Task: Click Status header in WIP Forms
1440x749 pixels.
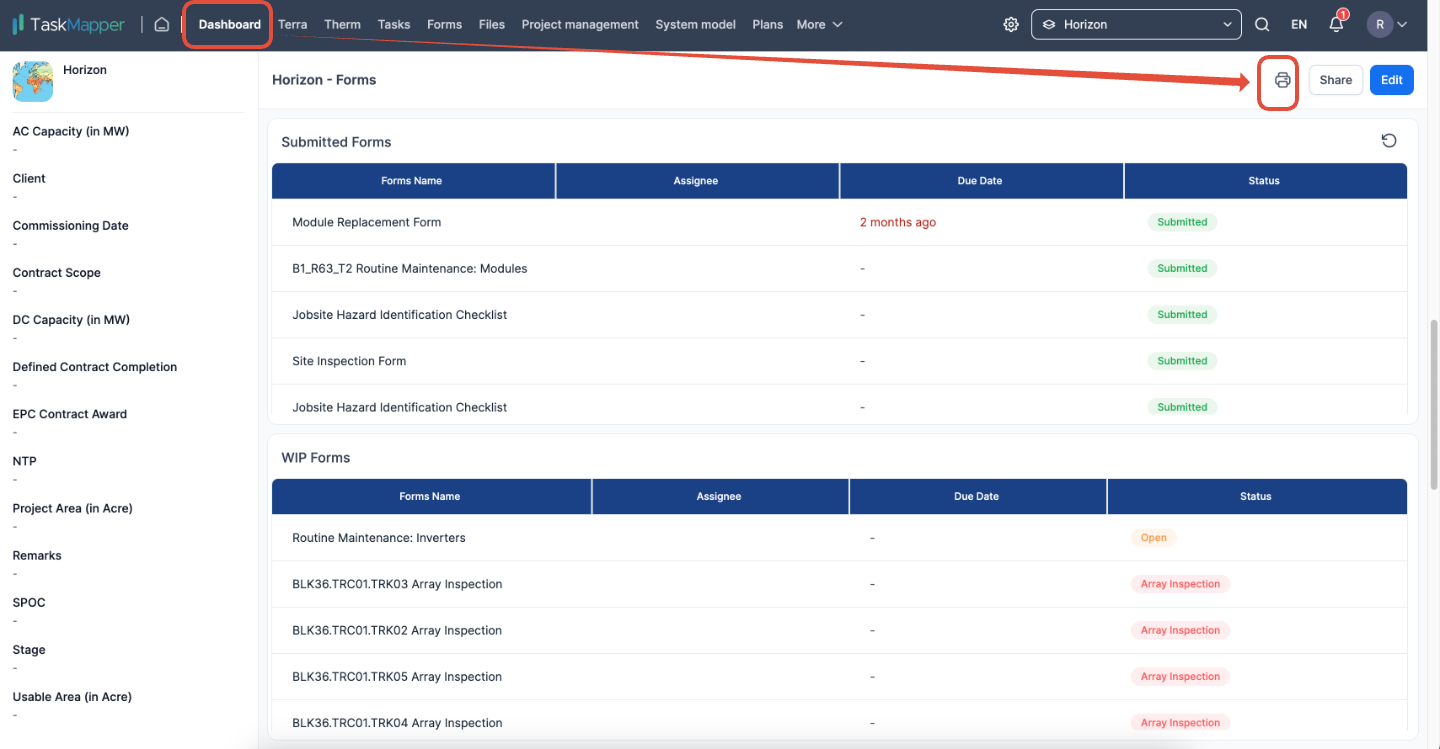Action: (1256, 496)
